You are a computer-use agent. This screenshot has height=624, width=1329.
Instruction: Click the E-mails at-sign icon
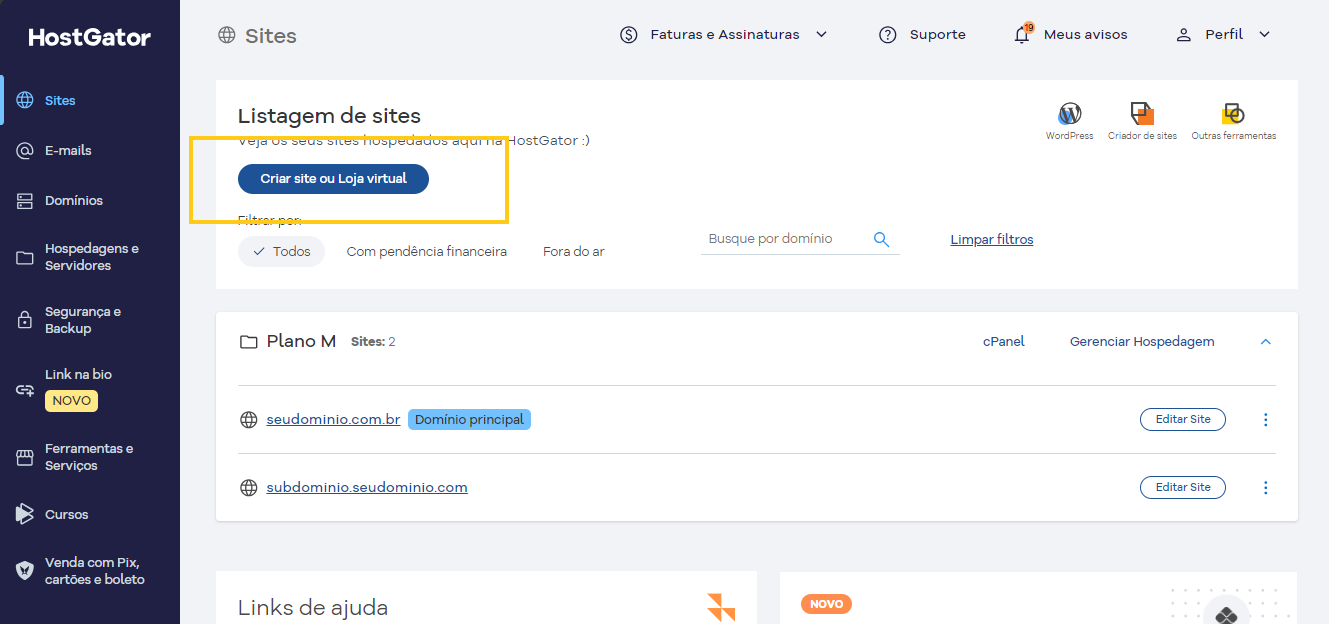click(x=25, y=151)
